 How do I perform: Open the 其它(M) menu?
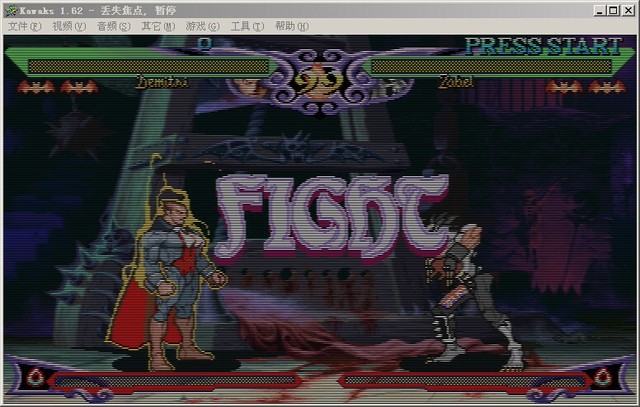(x=158, y=27)
